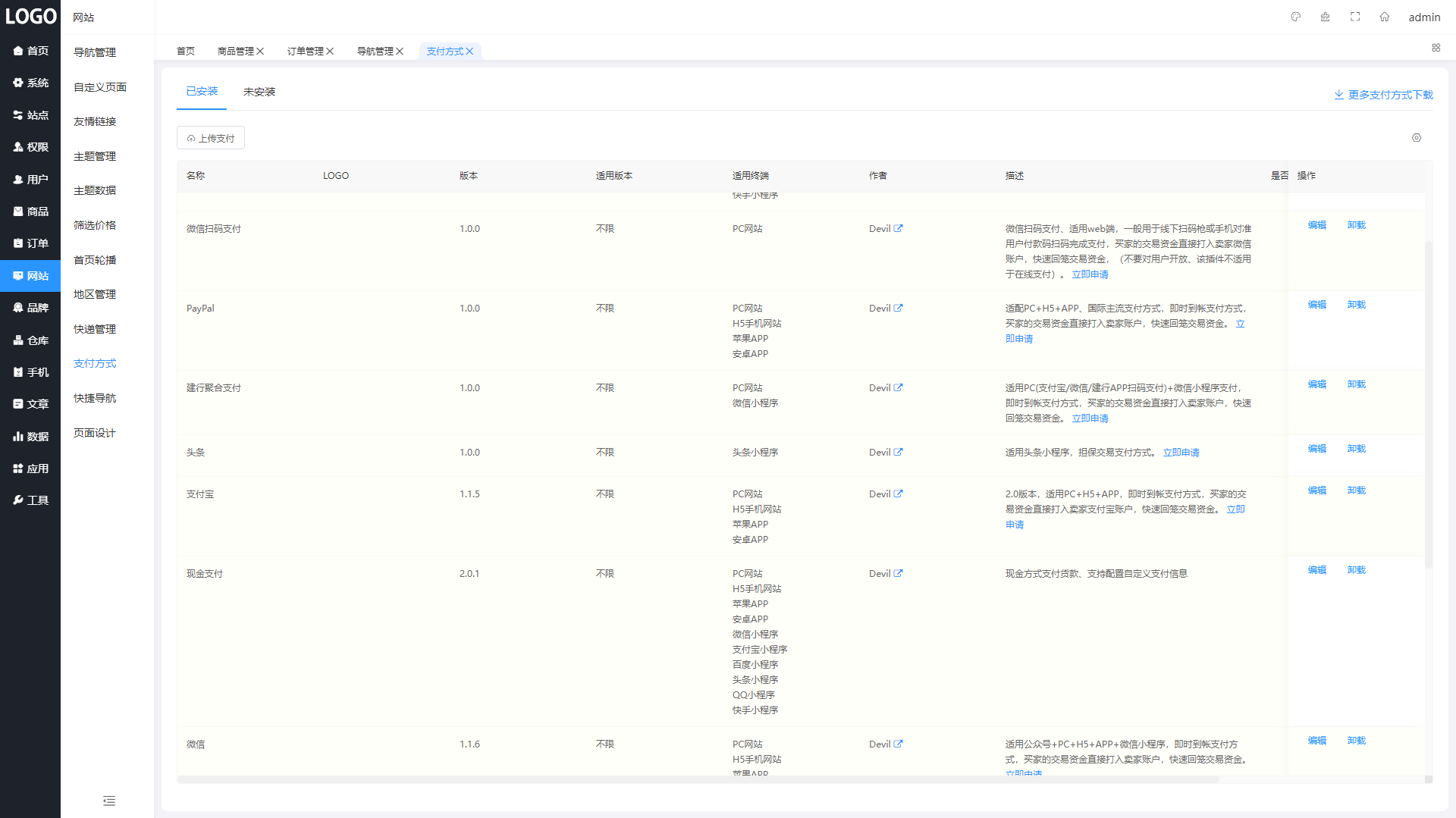Edit the 微信 payment row
Image resolution: width=1456 pixels, height=818 pixels.
click(x=1317, y=741)
